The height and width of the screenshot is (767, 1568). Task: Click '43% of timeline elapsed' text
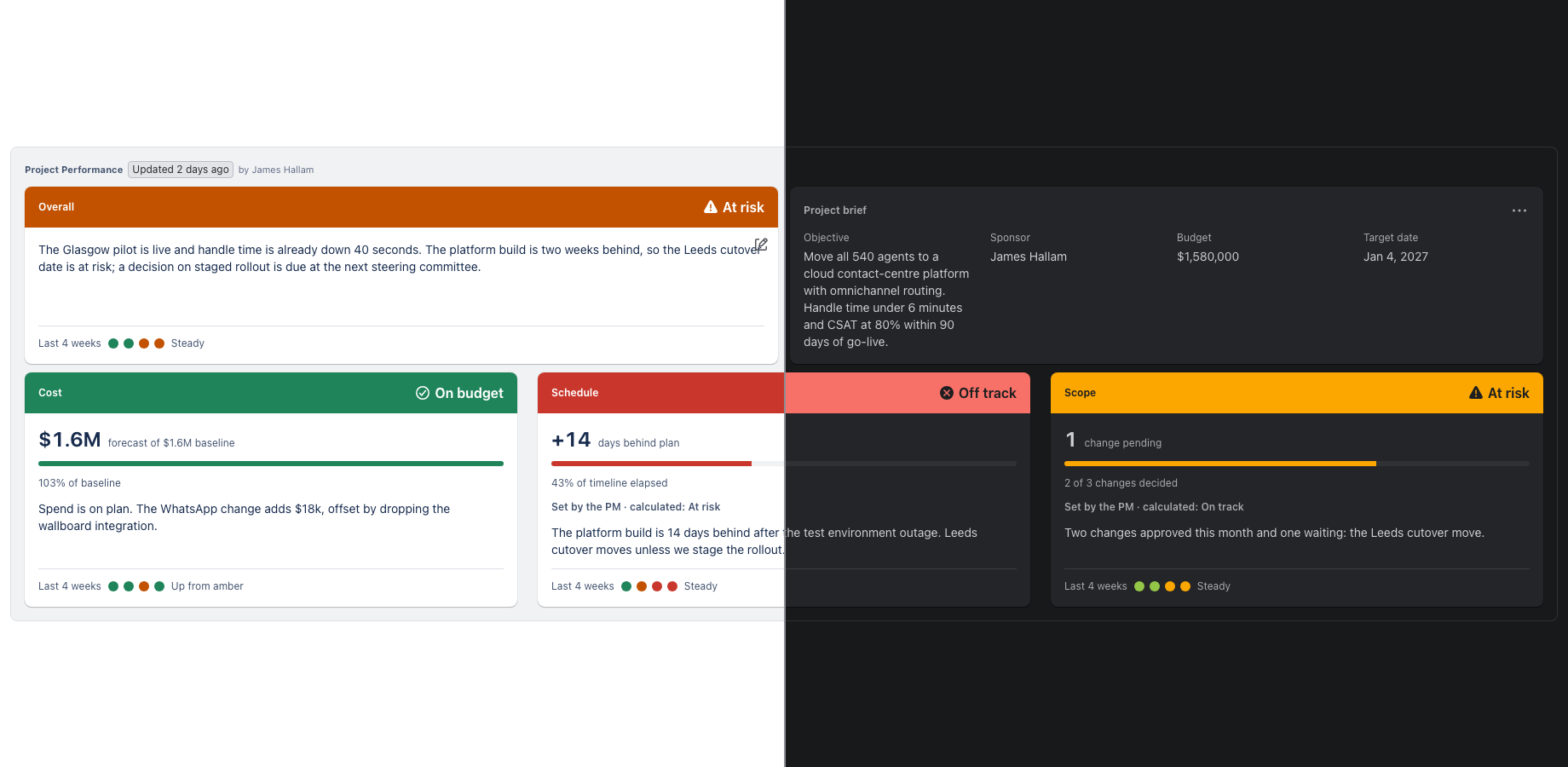[609, 483]
